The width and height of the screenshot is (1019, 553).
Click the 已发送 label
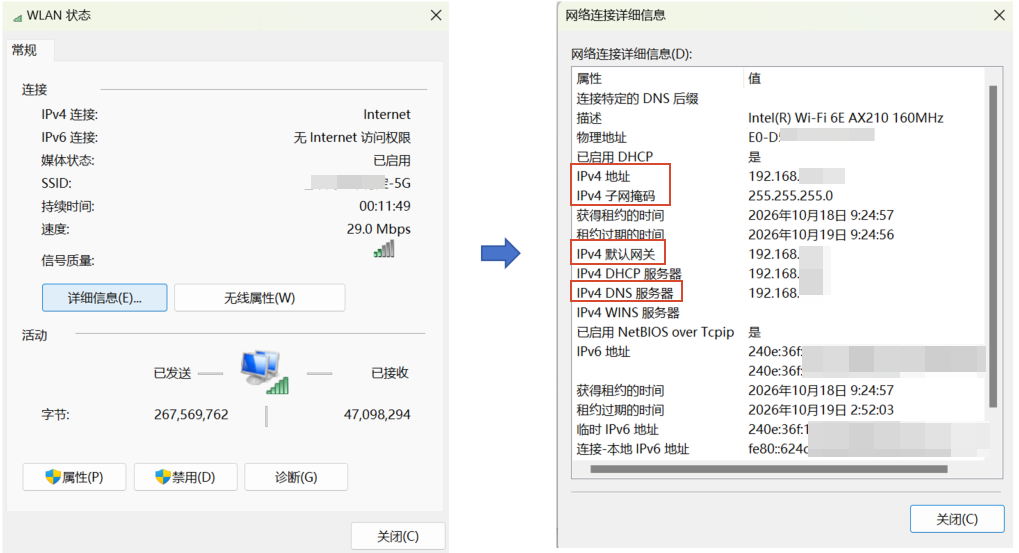coord(172,373)
